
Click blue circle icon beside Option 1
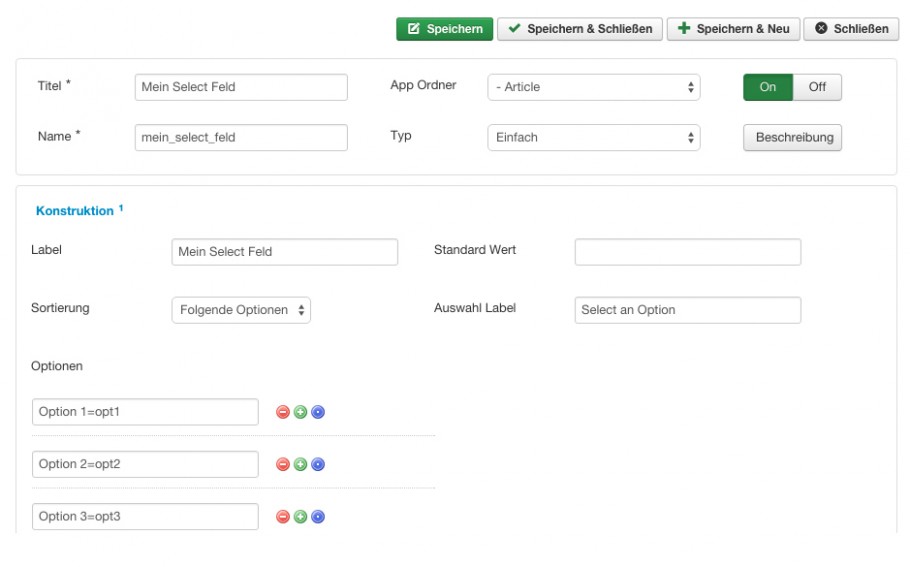pyautogui.click(x=318, y=412)
